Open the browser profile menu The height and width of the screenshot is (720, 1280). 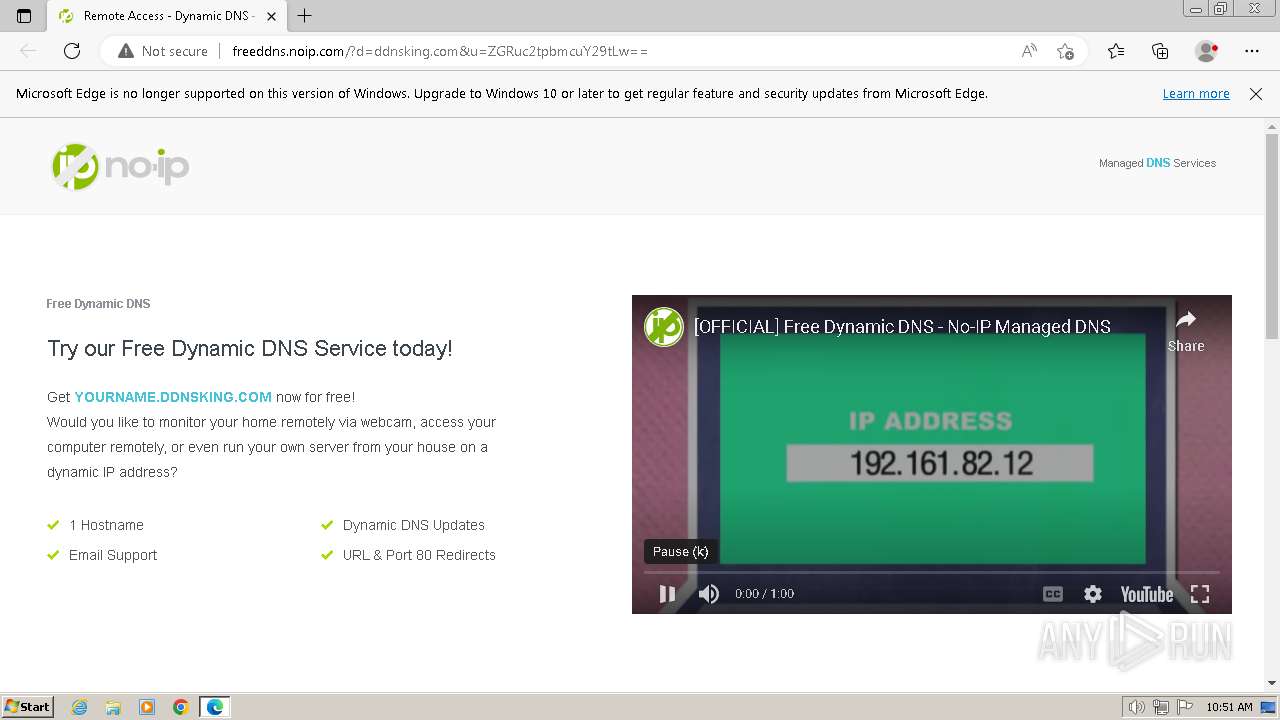point(1207,51)
